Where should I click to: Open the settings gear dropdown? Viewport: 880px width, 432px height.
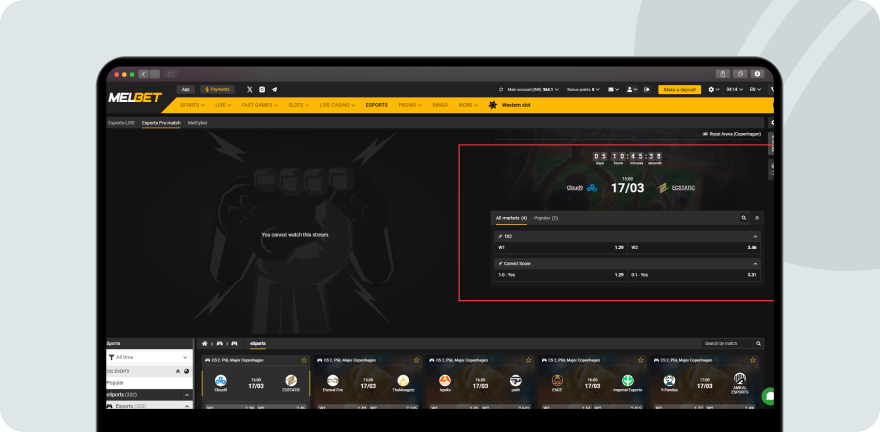pyautogui.click(x=714, y=89)
